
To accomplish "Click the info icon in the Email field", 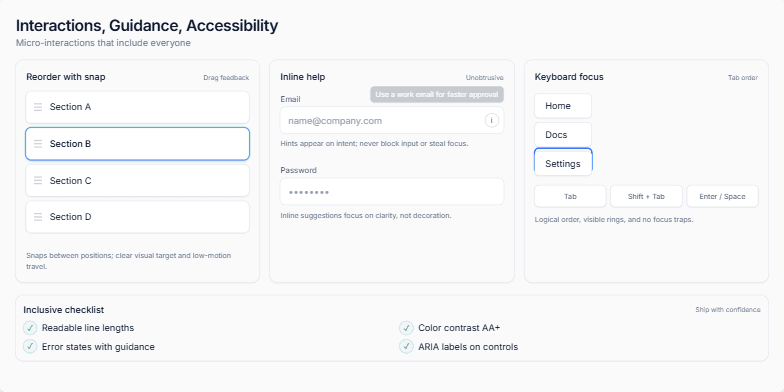I will 492,120.
